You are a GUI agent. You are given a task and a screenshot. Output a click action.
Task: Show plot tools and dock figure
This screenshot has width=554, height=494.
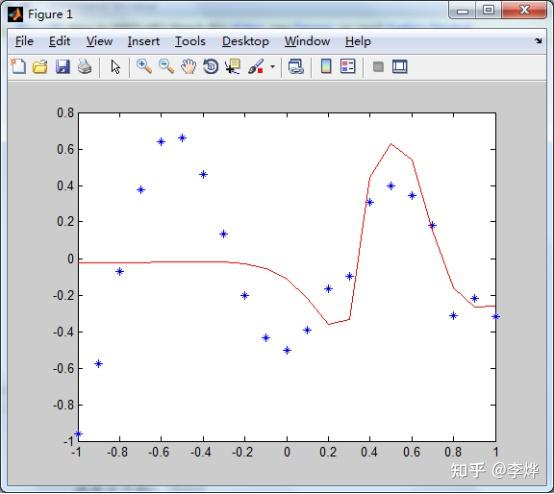[400, 66]
